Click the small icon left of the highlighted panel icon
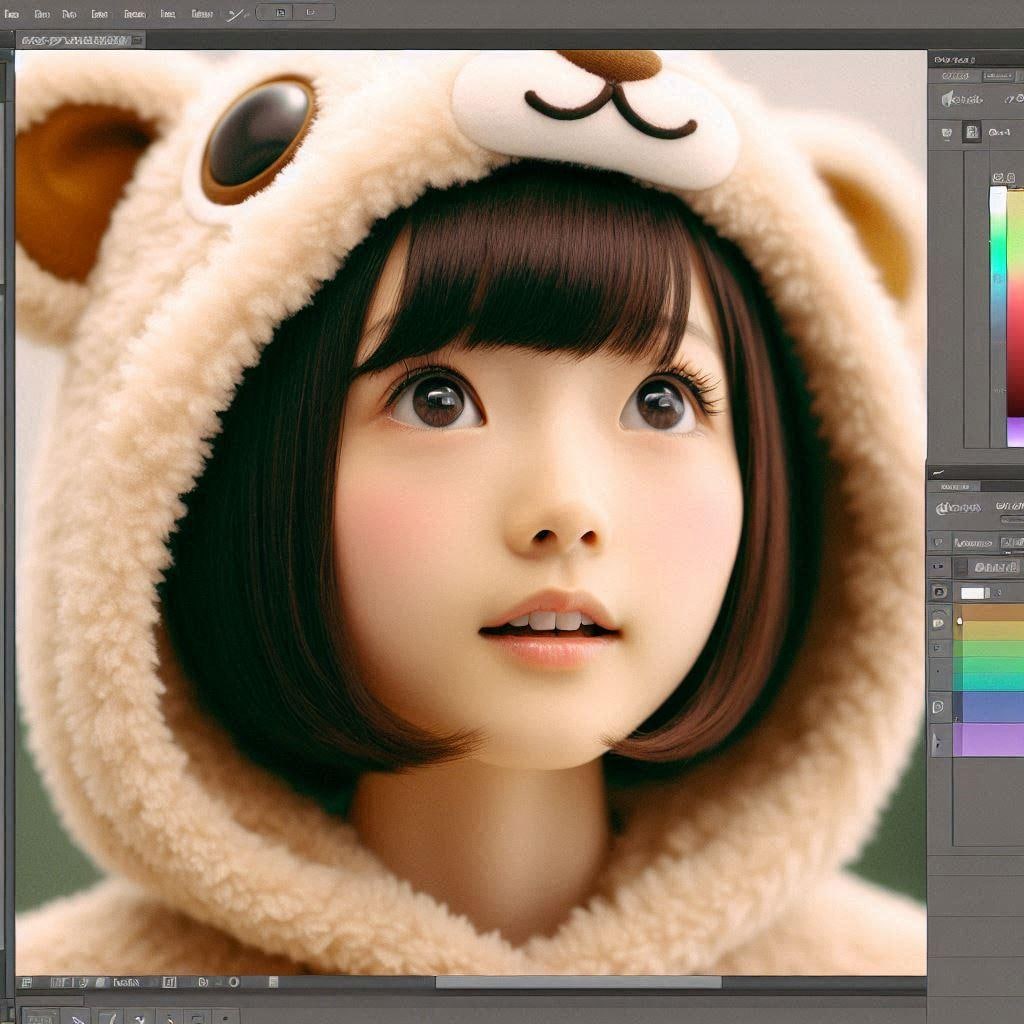 click(x=946, y=133)
